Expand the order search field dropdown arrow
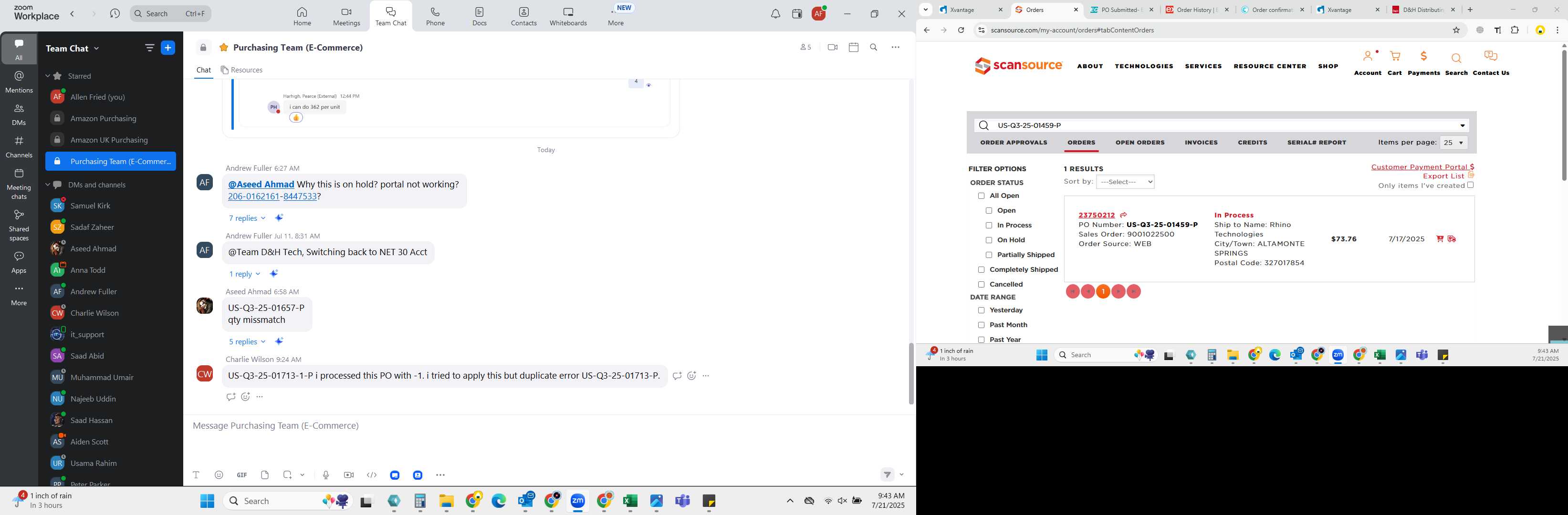 click(x=1462, y=126)
